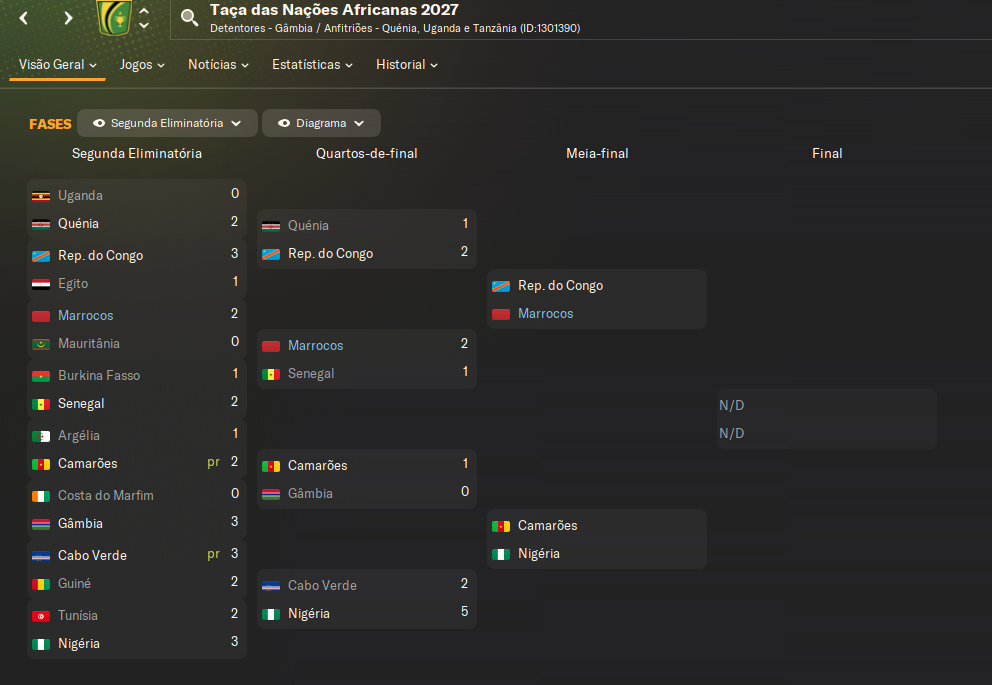Click the Cabo Verde flag in Quartos-de-final

(x=271, y=586)
